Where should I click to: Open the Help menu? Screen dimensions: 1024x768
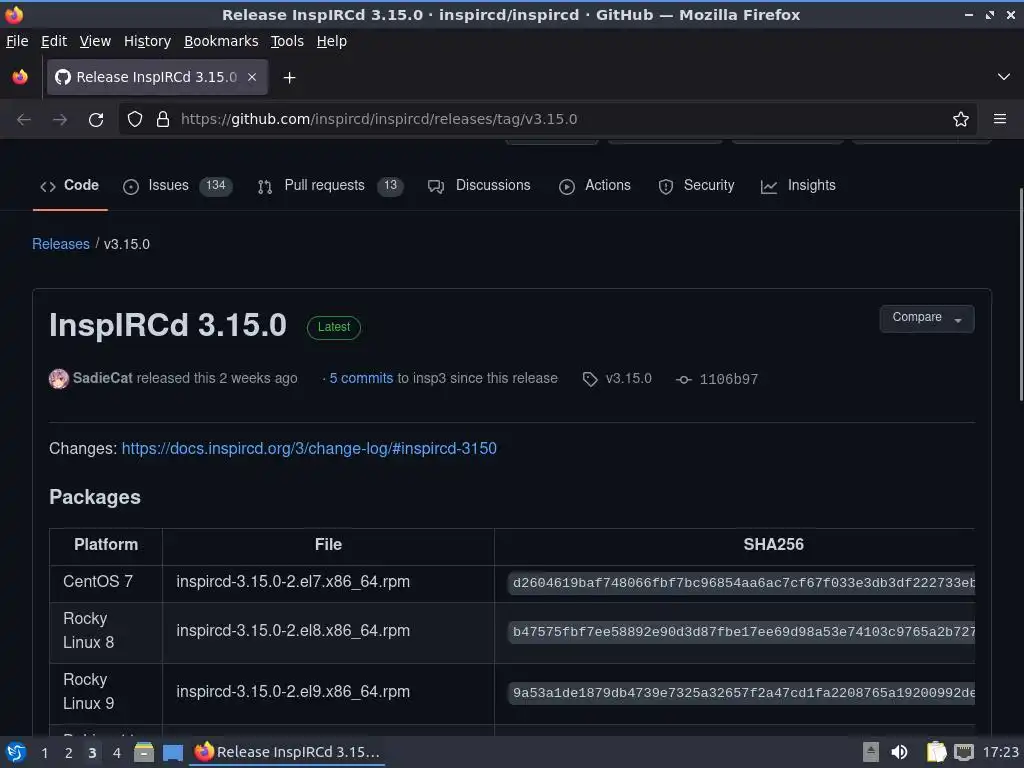point(332,41)
